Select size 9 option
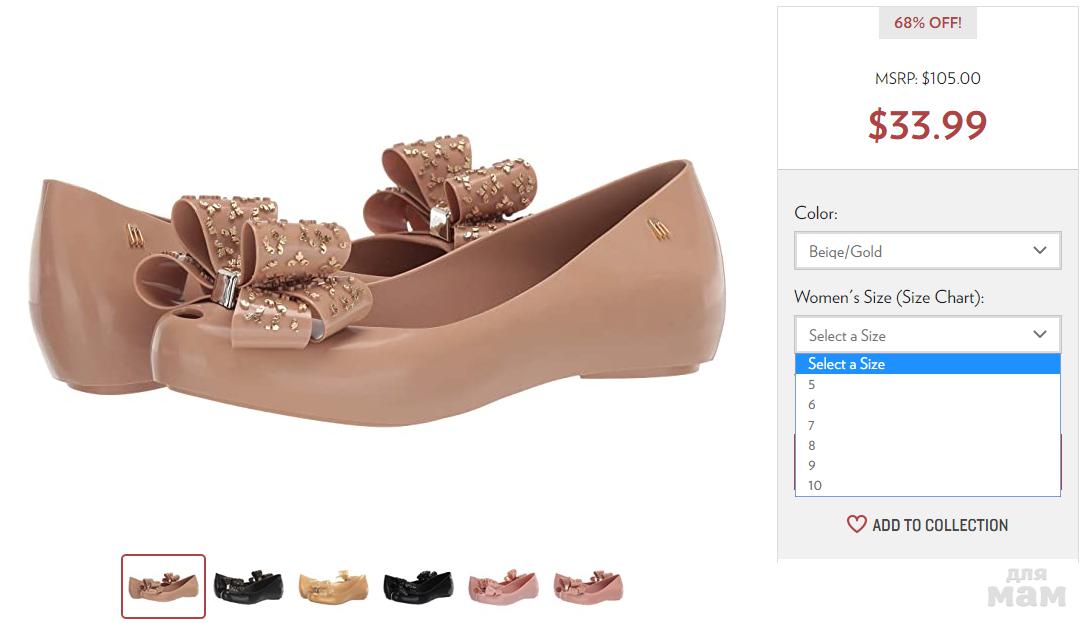This screenshot has height=623, width=1083. tap(812, 465)
